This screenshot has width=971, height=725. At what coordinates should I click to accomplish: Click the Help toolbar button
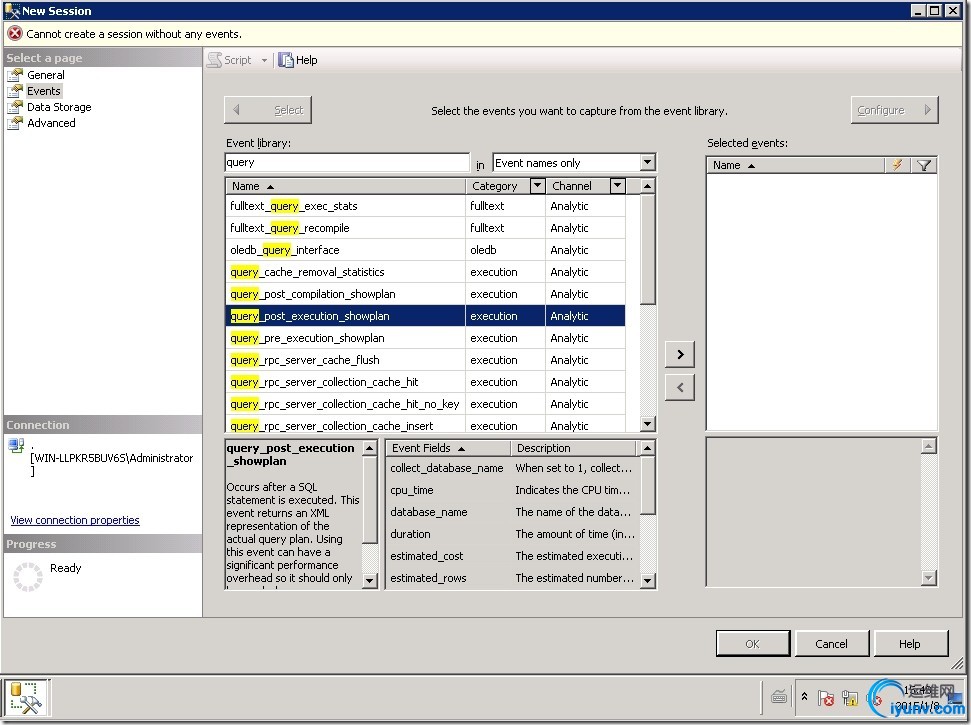click(x=298, y=60)
